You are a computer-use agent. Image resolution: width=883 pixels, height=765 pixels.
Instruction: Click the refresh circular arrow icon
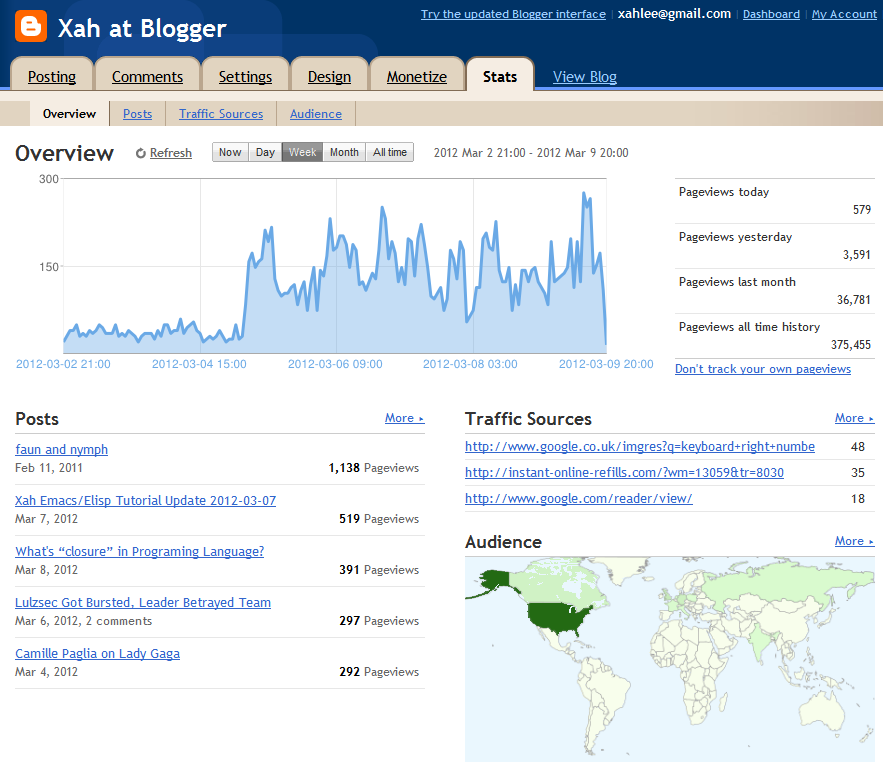(141, 153)
